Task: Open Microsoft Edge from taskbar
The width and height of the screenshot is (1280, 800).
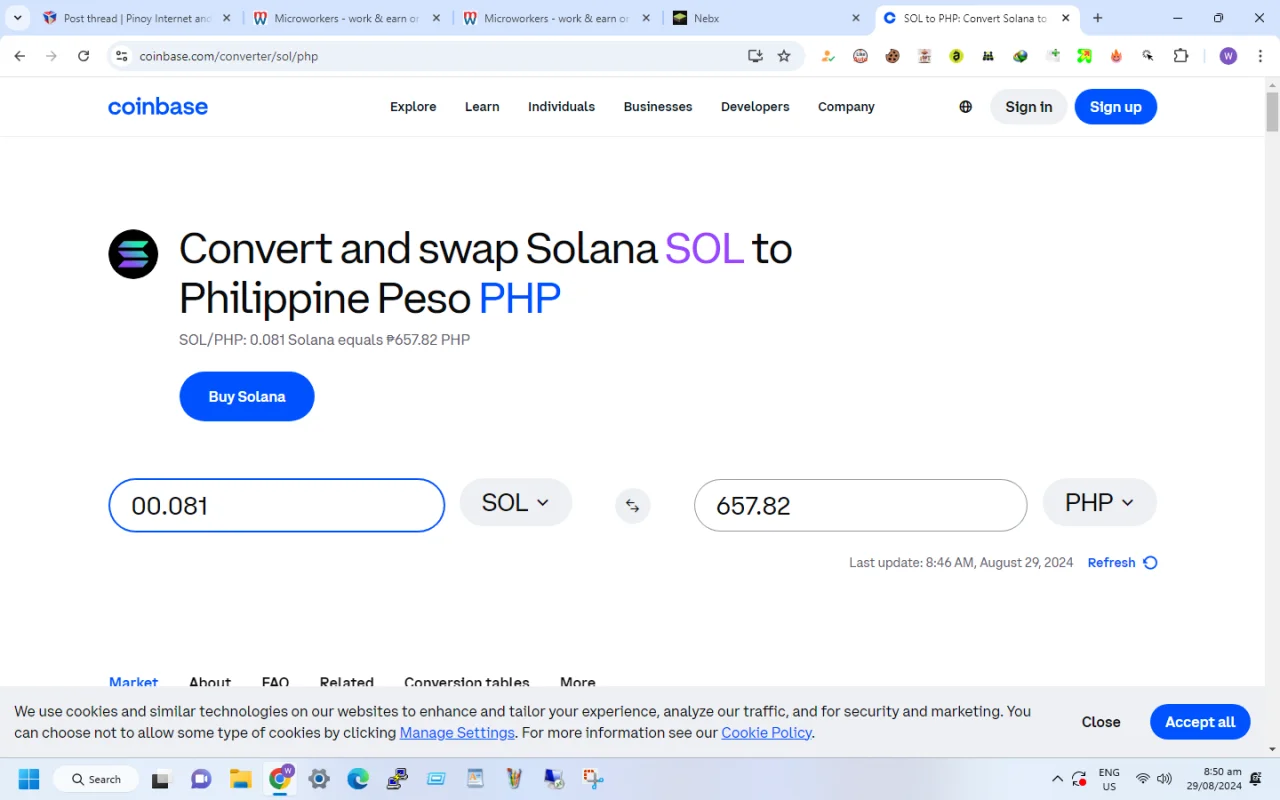Action: click(358, 779)
